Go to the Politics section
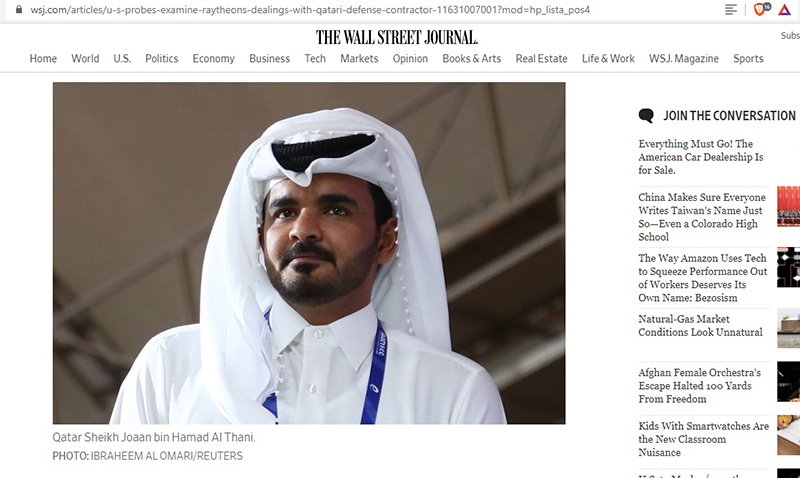 point(162,59)
